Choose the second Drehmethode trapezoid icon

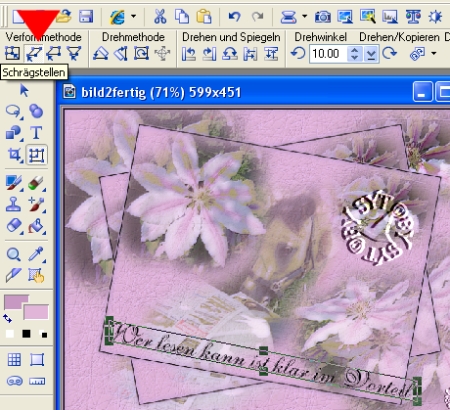point(121,53)
